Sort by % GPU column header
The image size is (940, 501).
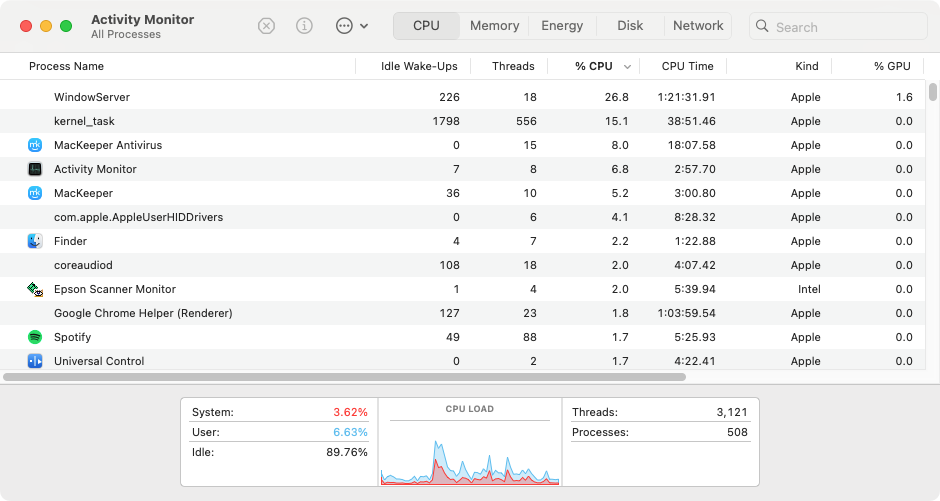tap(892, 66)
